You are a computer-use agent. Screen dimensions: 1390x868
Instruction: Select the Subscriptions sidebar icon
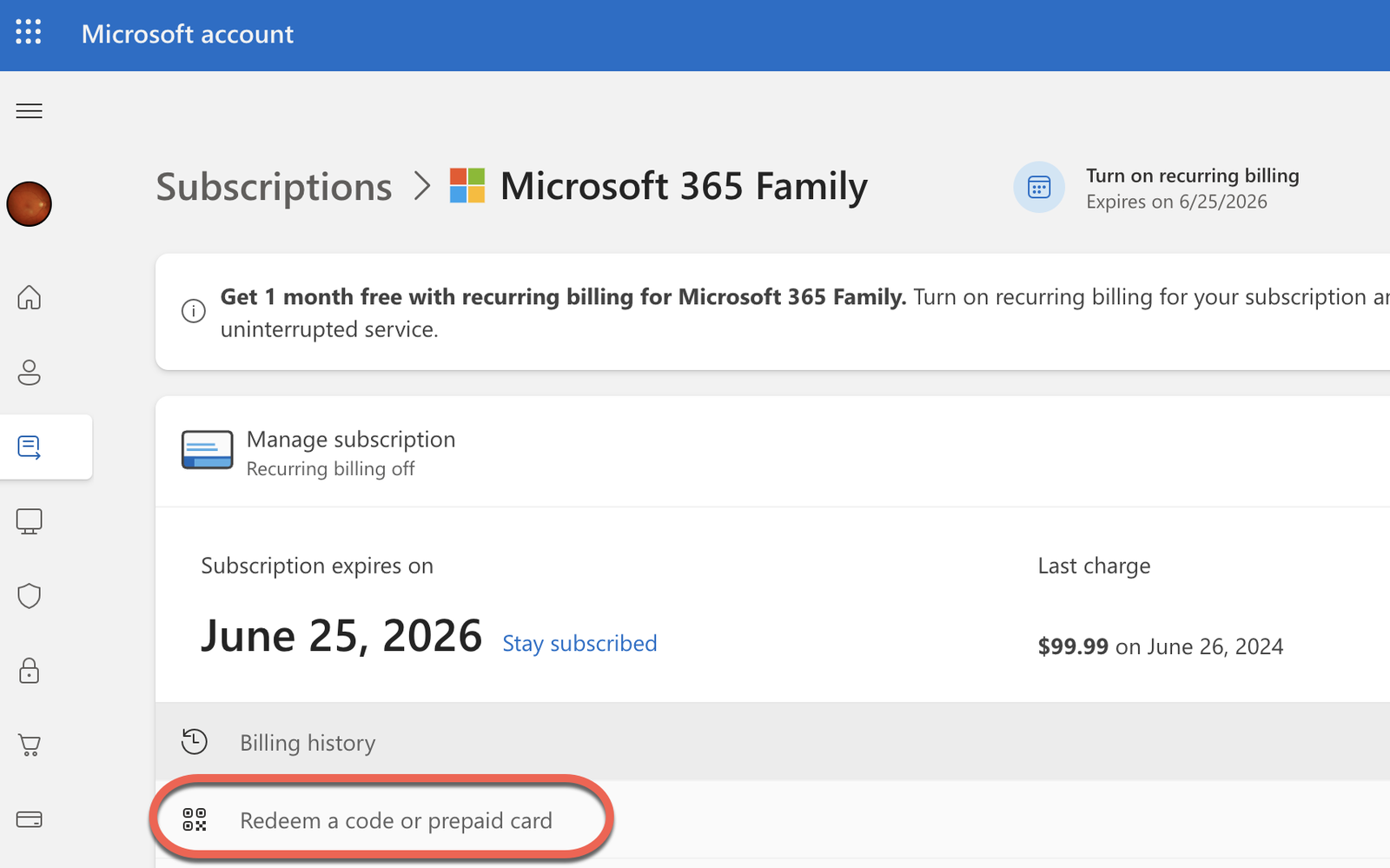30,447
